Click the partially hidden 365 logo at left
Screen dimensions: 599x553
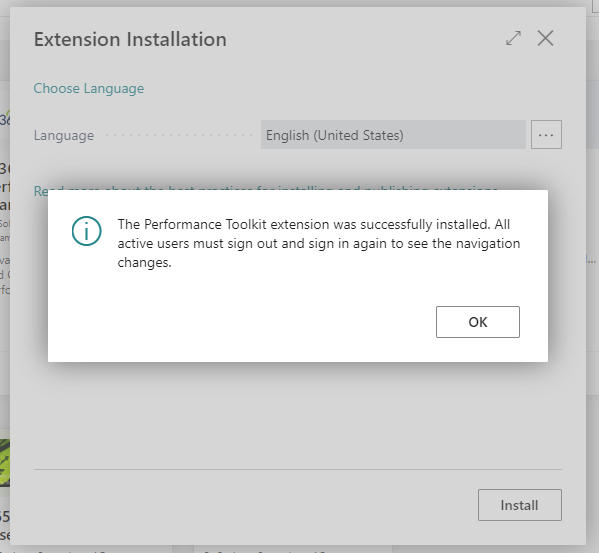coord(5,119)
